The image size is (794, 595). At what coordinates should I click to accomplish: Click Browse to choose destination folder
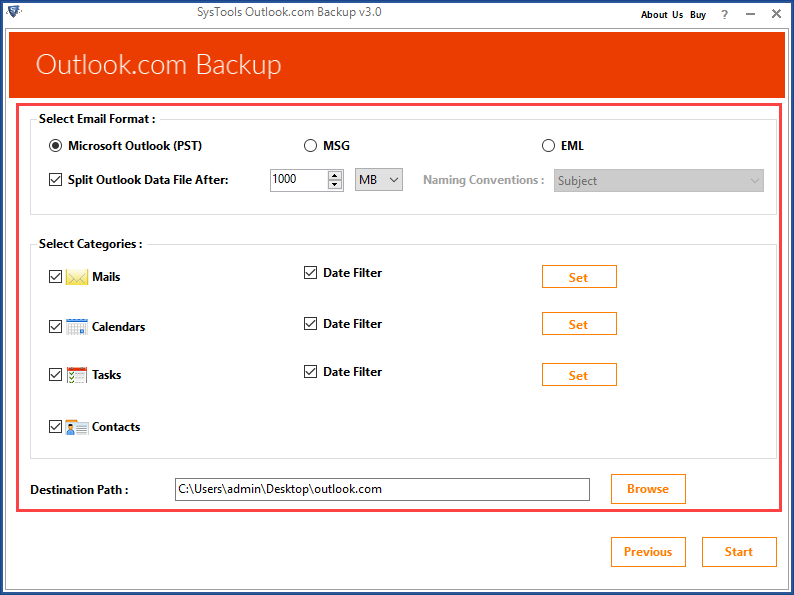click(648, 489)
